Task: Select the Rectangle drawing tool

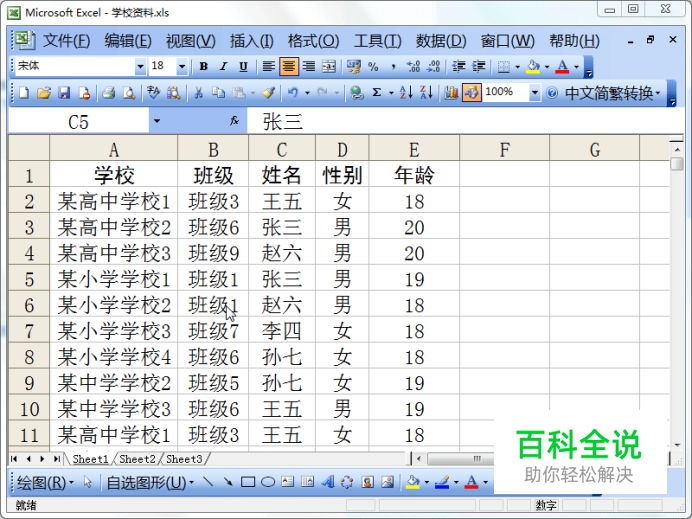Action: click(248, 482)
